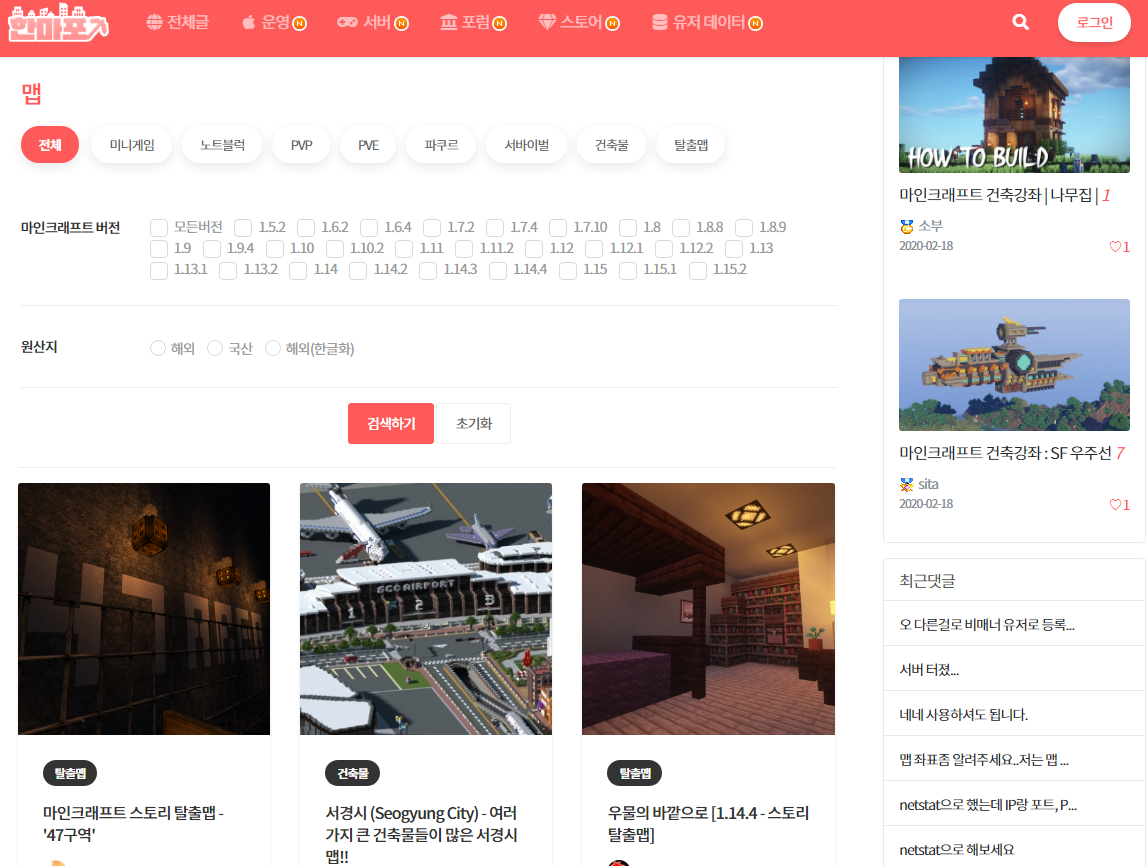Click the badge icon next to sita
The width and height of the screenshot is (1148, 866).
[x=906, y=484]
